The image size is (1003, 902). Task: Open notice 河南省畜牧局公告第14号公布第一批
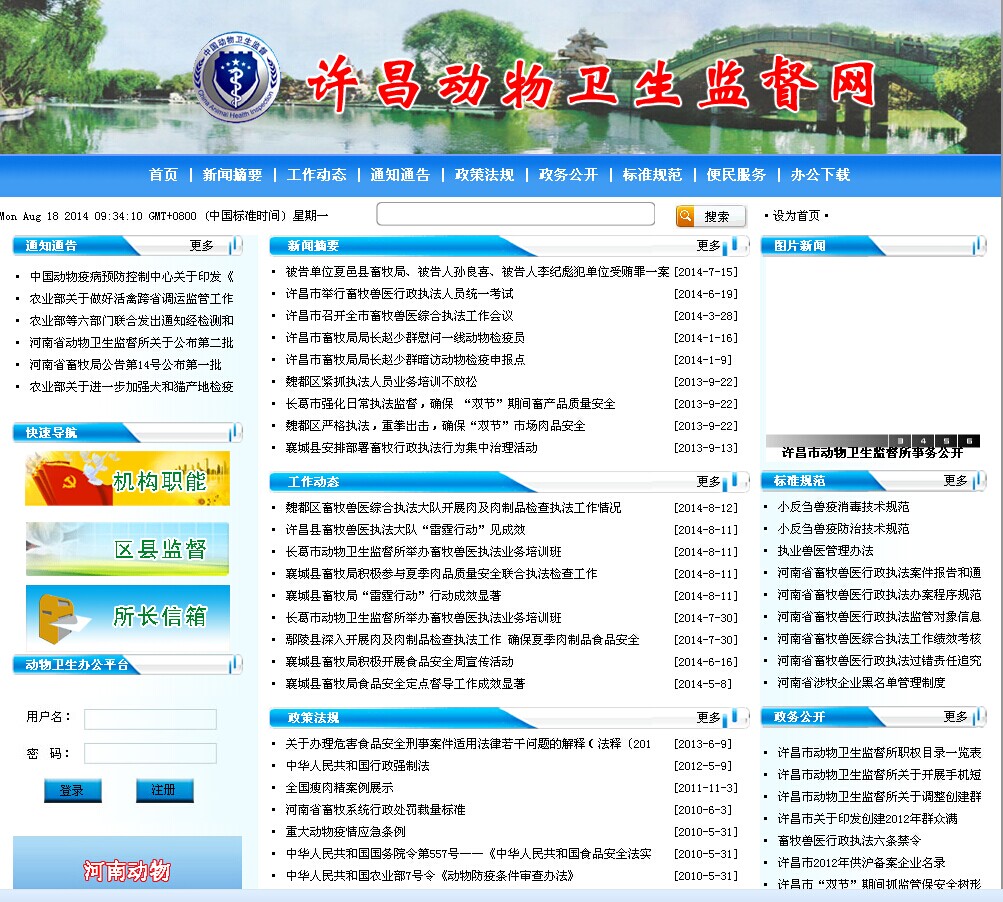pyautogui.click(x=125, y=365)
